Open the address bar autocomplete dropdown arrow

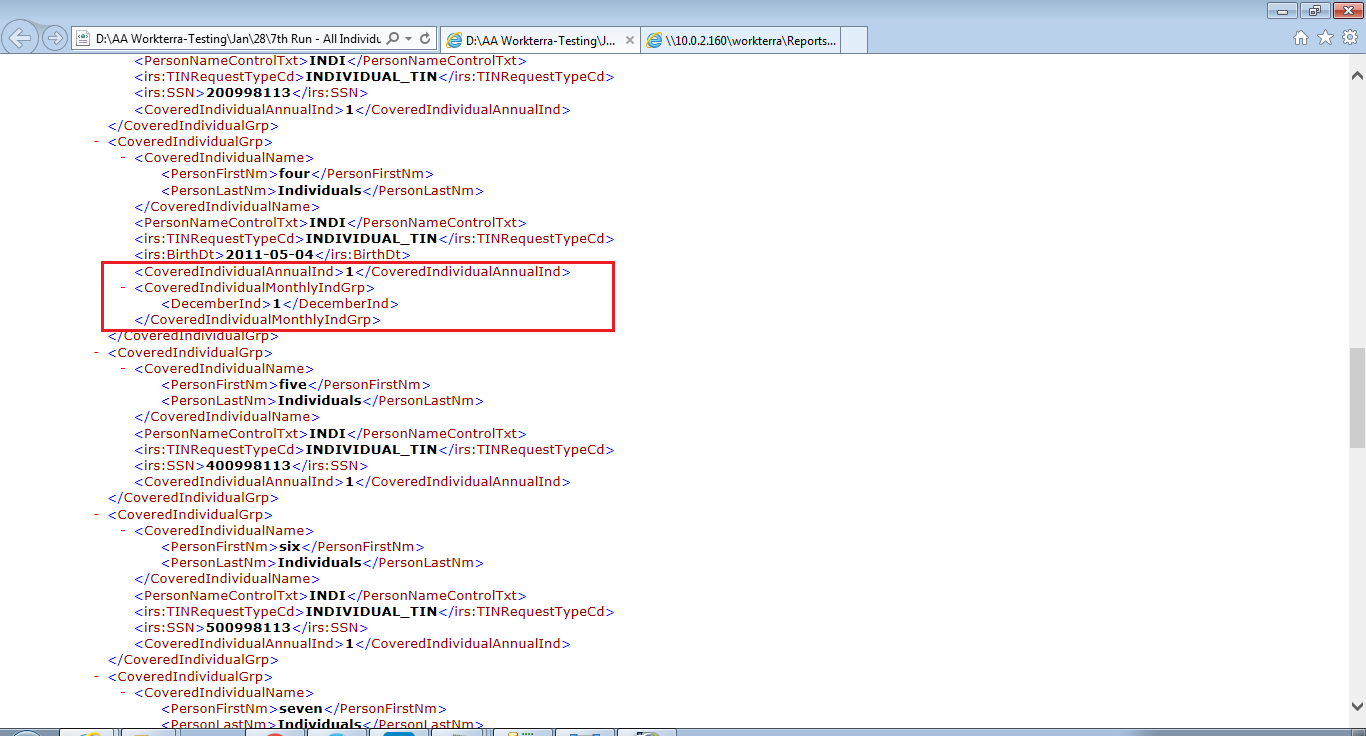click(x=408, y=39)
